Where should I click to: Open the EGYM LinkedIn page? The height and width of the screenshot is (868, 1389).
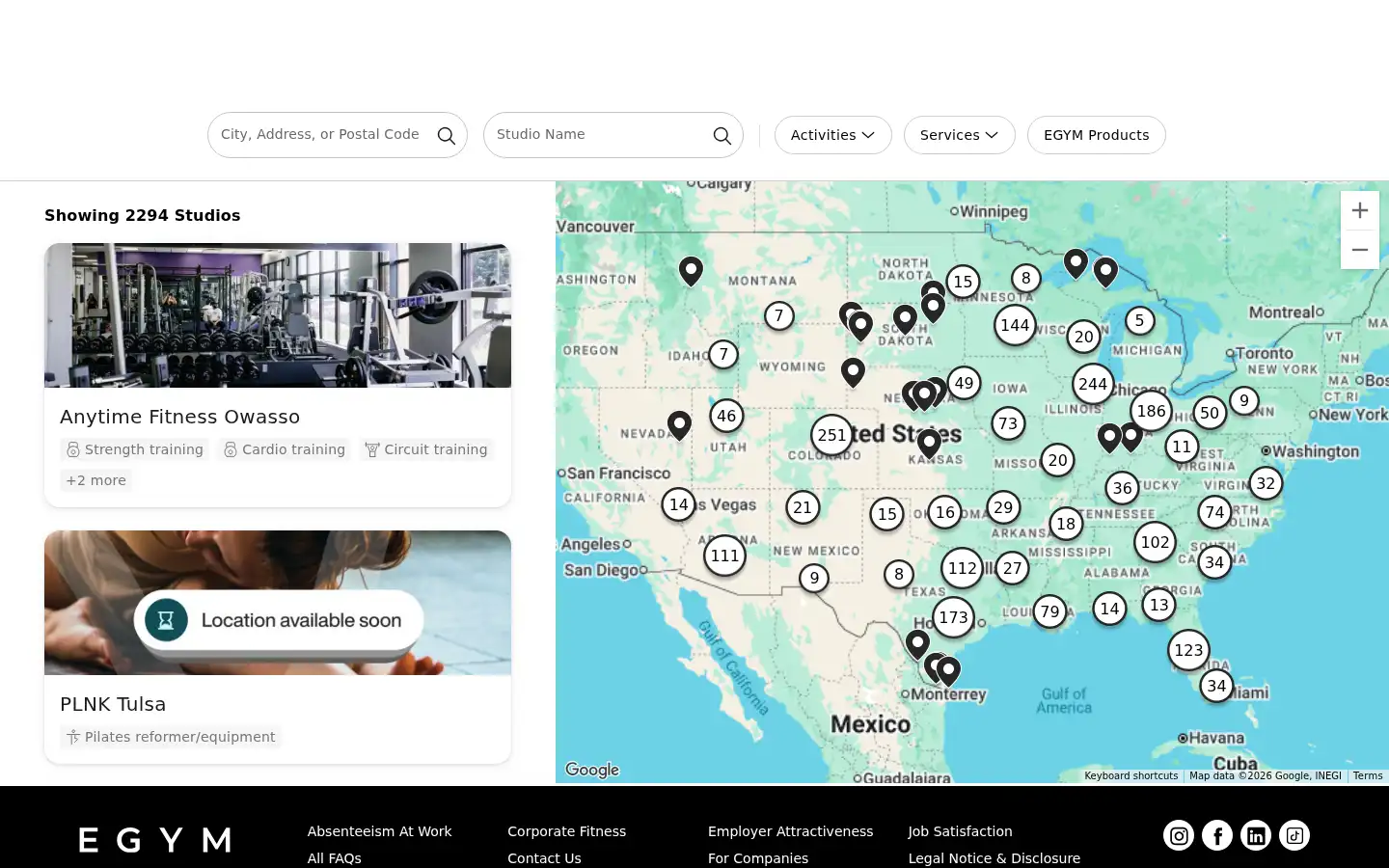pyautogui.click(x=1256, y=835)
